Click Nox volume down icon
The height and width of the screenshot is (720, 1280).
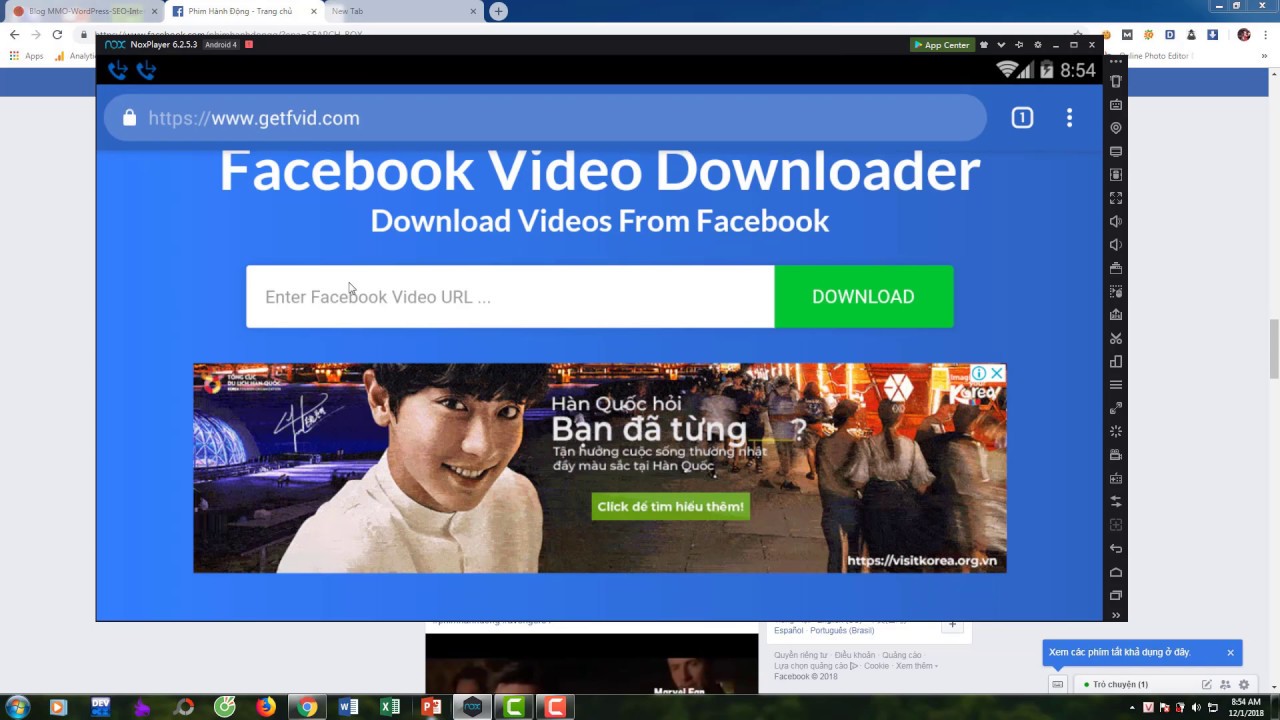coord(1116,245)
